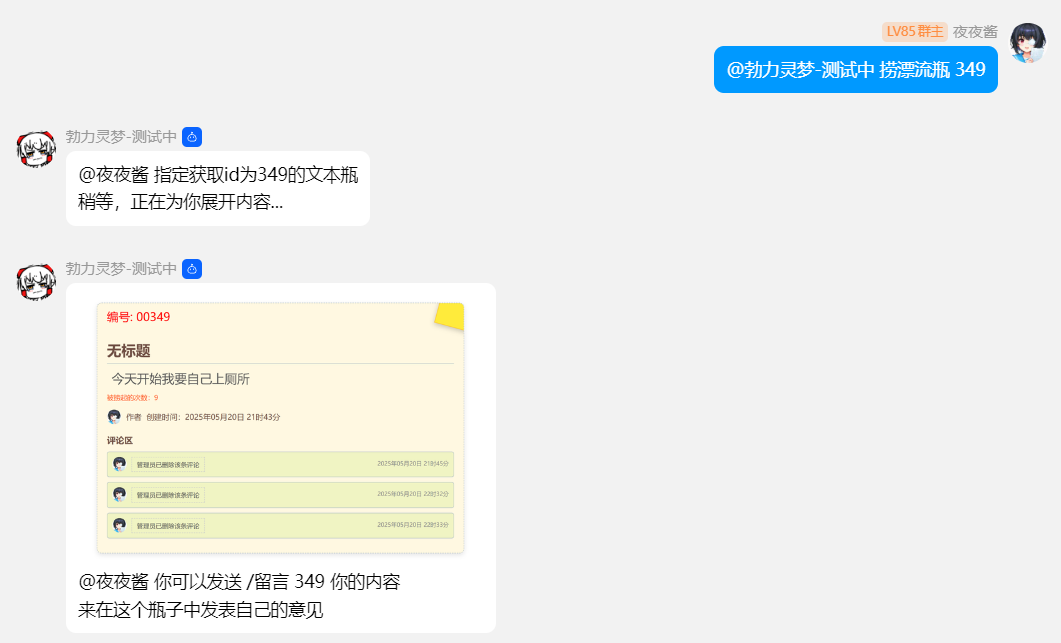Click commenter avatar in the 21时45分 comment
This screenshot has width=1061, height=643.
coord(120,464)
